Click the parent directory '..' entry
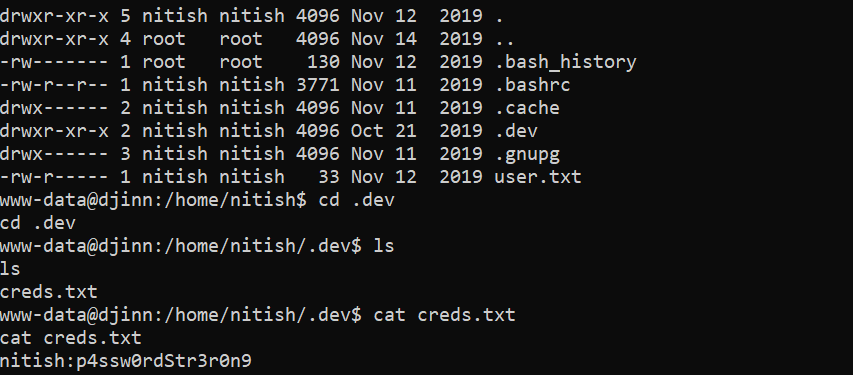Image resolution: width=853 pixels, height=375 pixels. pos(505,39)
